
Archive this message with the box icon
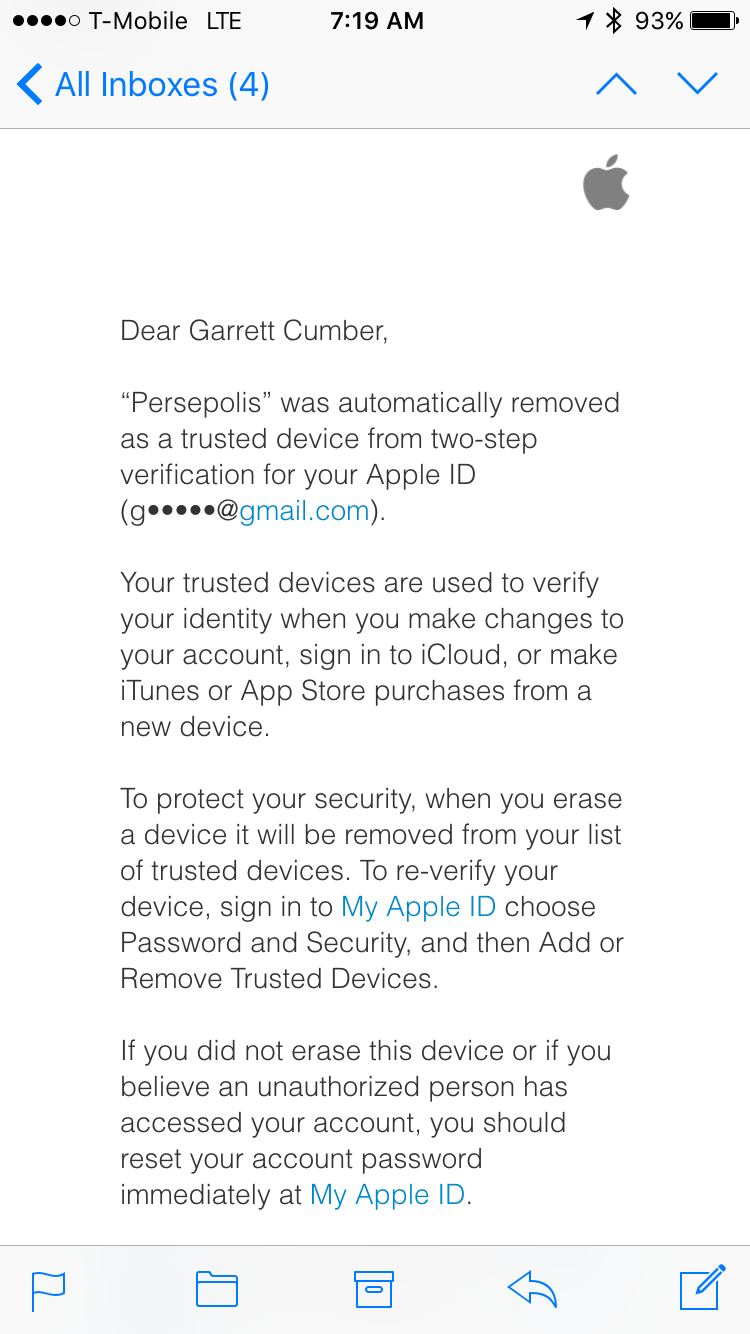click(374, 1290)
